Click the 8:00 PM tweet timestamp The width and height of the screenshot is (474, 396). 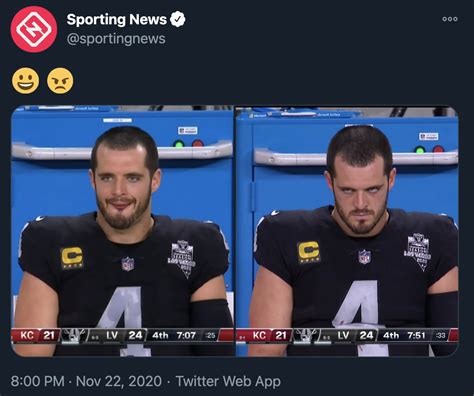point(38,381)
